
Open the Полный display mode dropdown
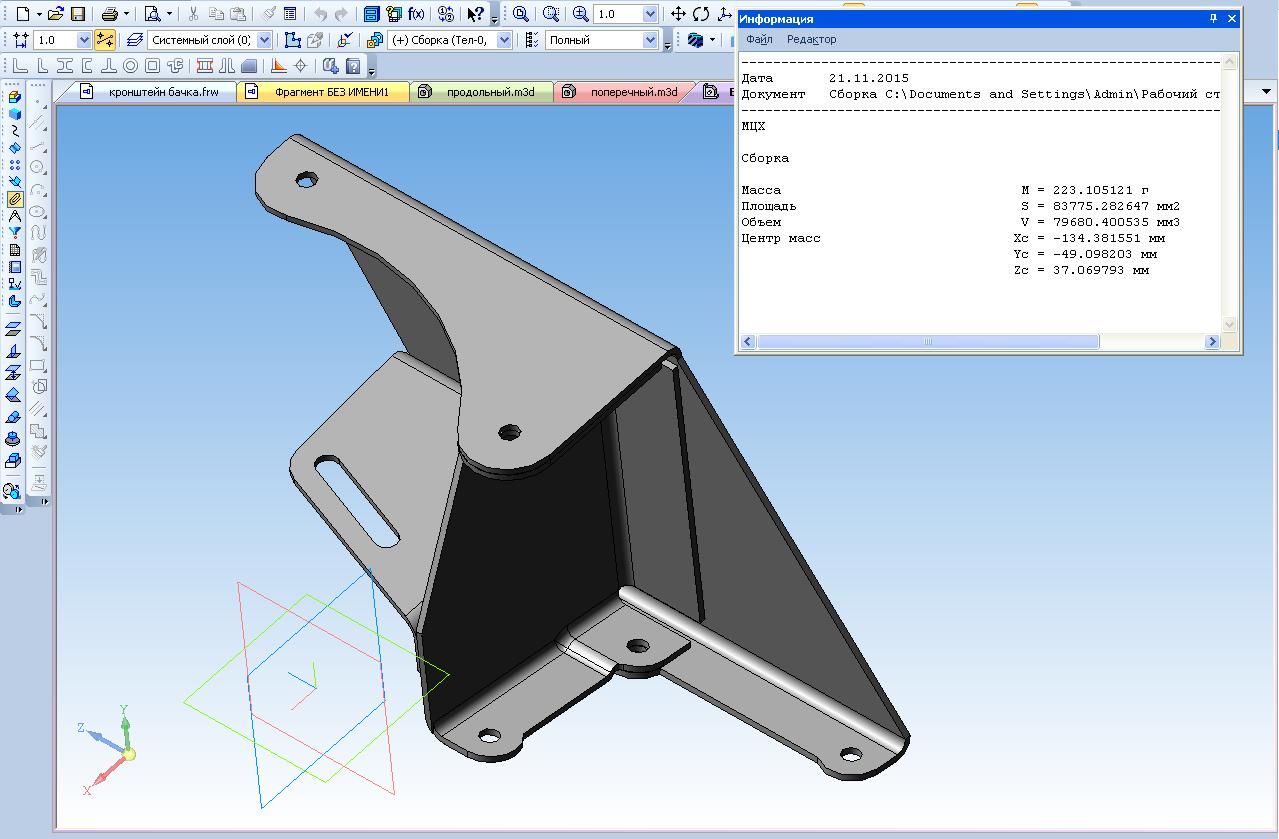click(x=650, y=40)
